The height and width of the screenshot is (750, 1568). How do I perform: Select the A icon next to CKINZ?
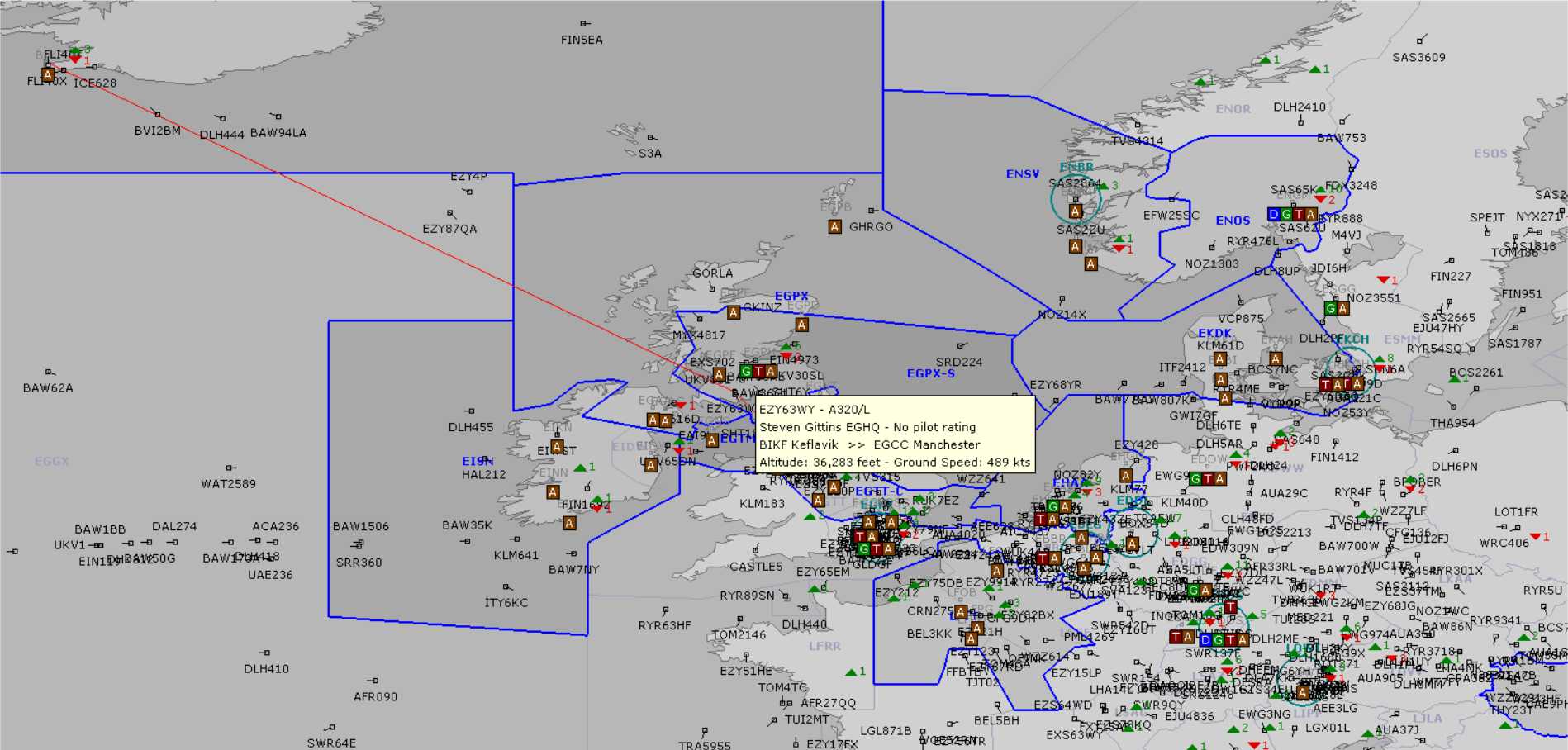click(733, 313)
